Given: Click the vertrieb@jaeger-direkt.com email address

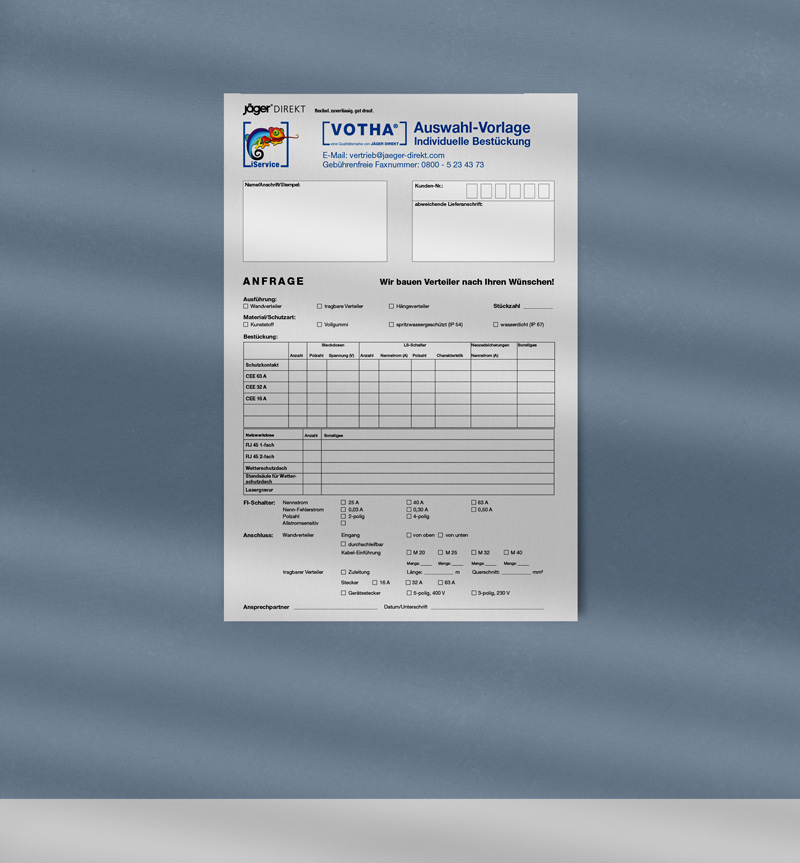Looking at the screenshot, I should click(397, 155).
